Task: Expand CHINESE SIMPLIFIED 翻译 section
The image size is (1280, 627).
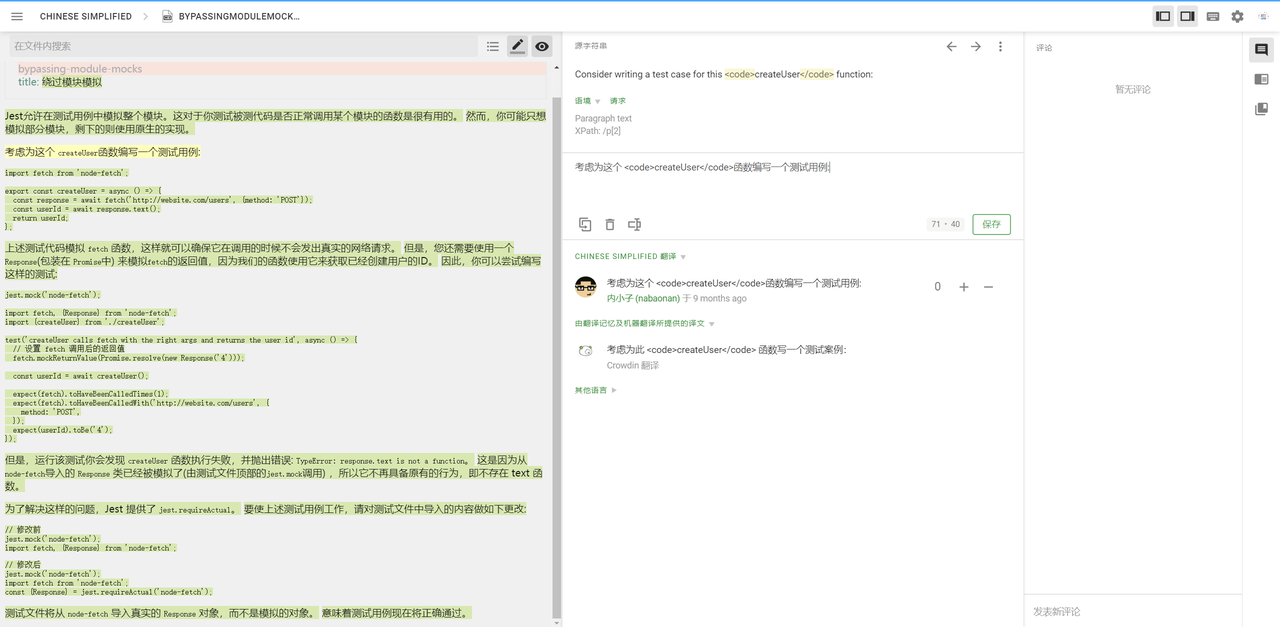Action: pos(630,257)
